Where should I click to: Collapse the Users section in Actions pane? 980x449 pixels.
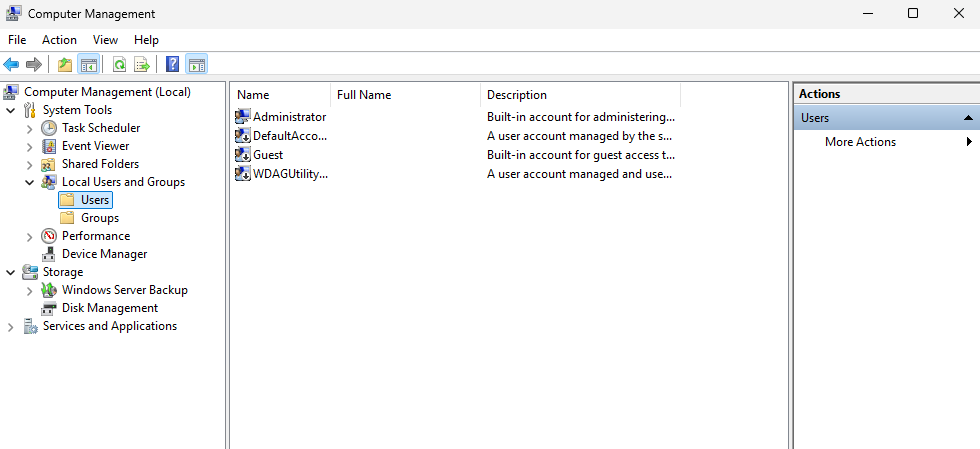point(968,118)
